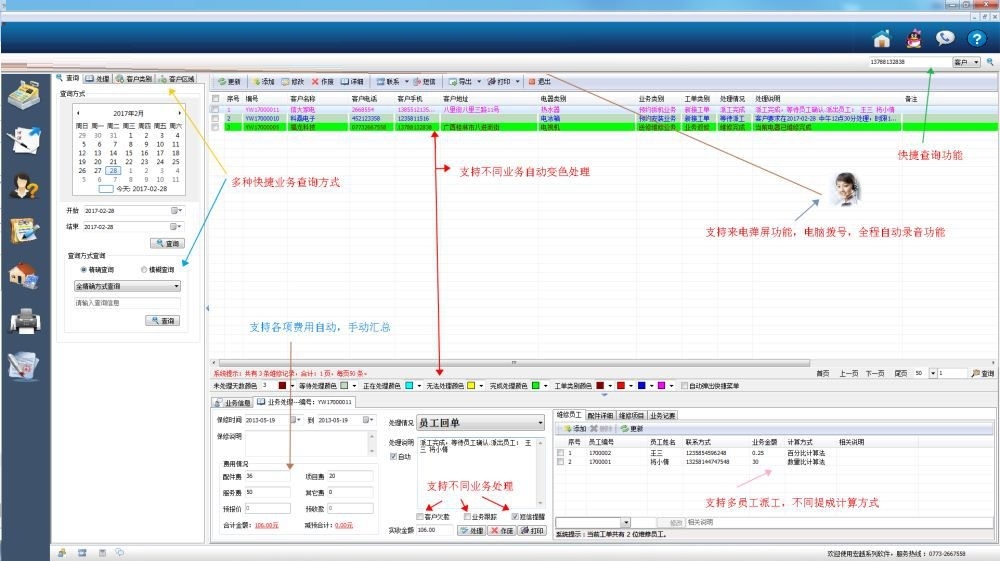Tick the checkbox for row YW17000011

tap(216, 110)
